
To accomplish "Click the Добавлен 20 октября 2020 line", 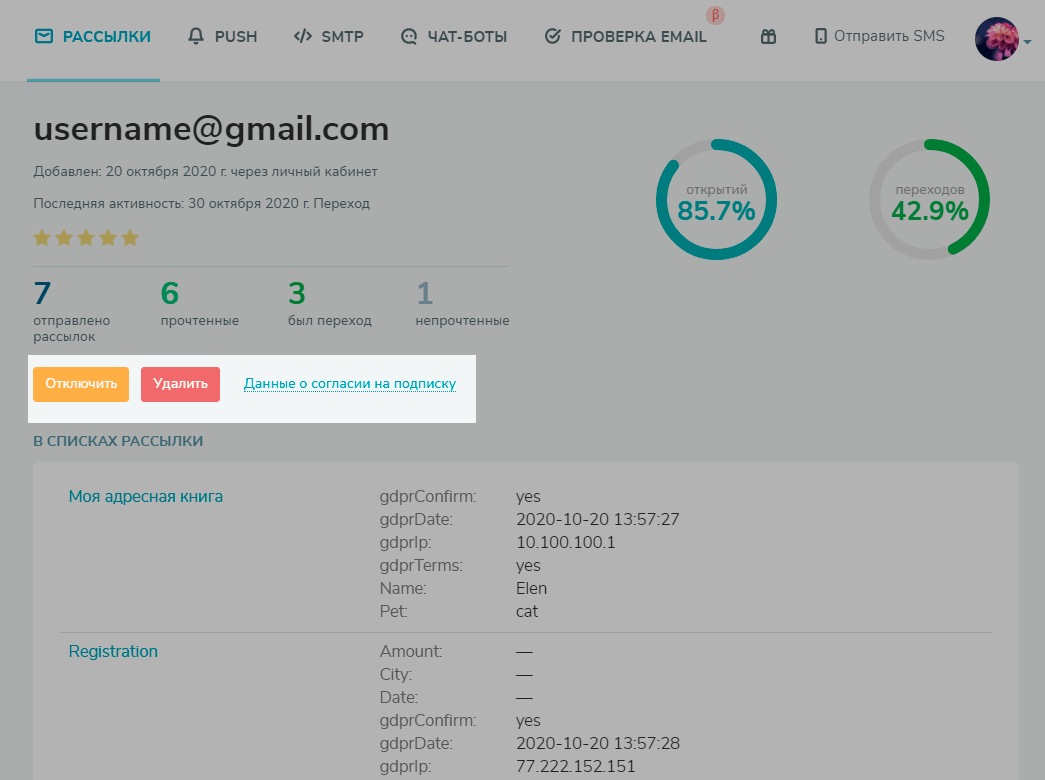I will pos(205,171).
